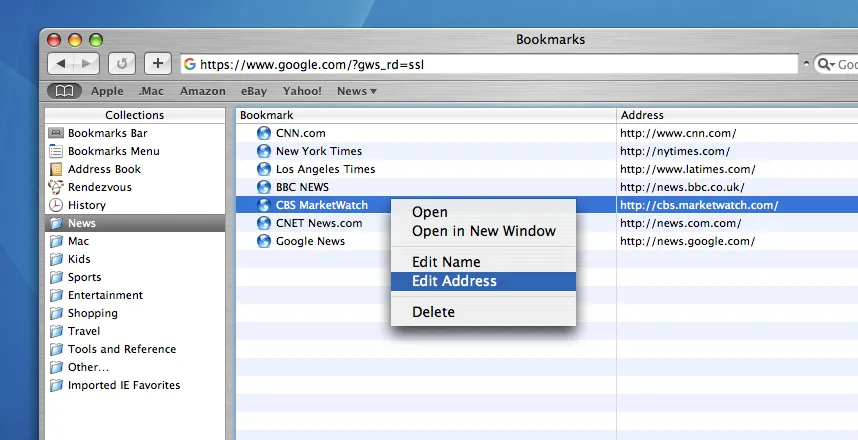Click the globe icon beside BBC NEWS
The height and width of the screenshot is (440, 858).
[264, 187]
